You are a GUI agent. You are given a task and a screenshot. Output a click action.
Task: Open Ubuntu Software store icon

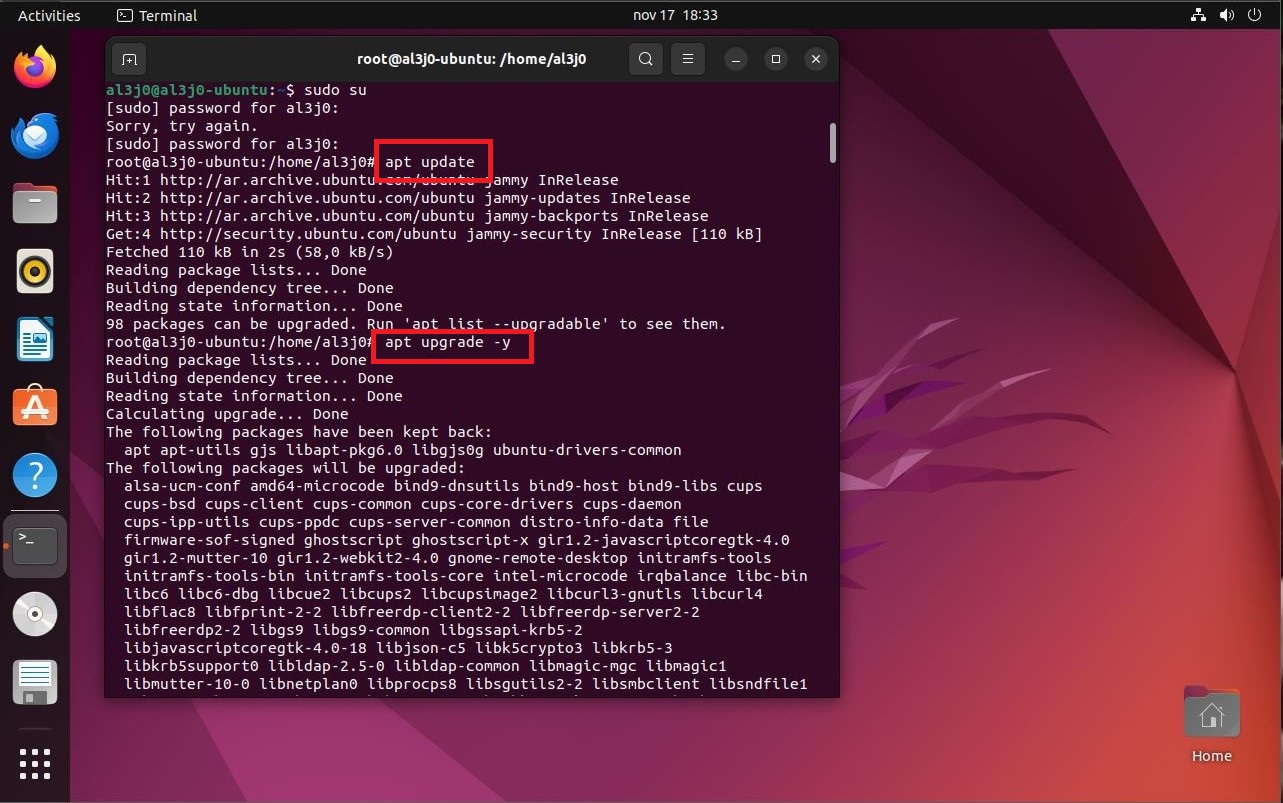[35, 407]
